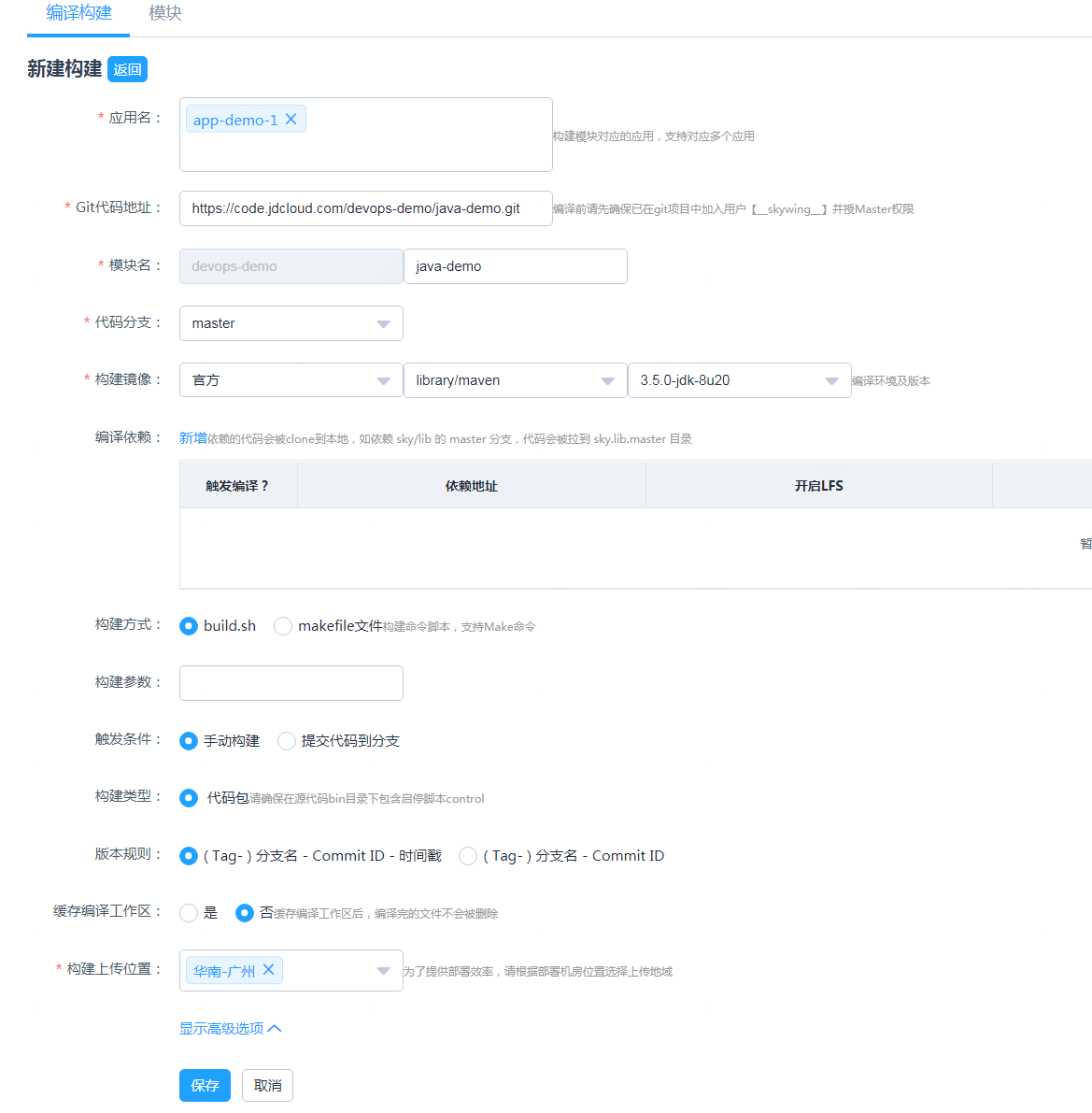The image size is (1092, 1113).
Task: Select version rule without 时间戳
Action: pyautogui.click(x=467, y=856)
